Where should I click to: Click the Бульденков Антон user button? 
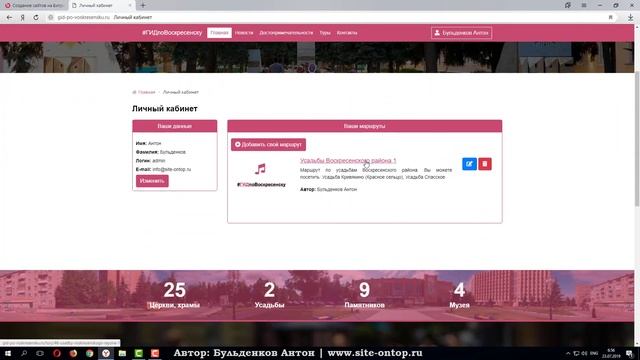(461, 33)
